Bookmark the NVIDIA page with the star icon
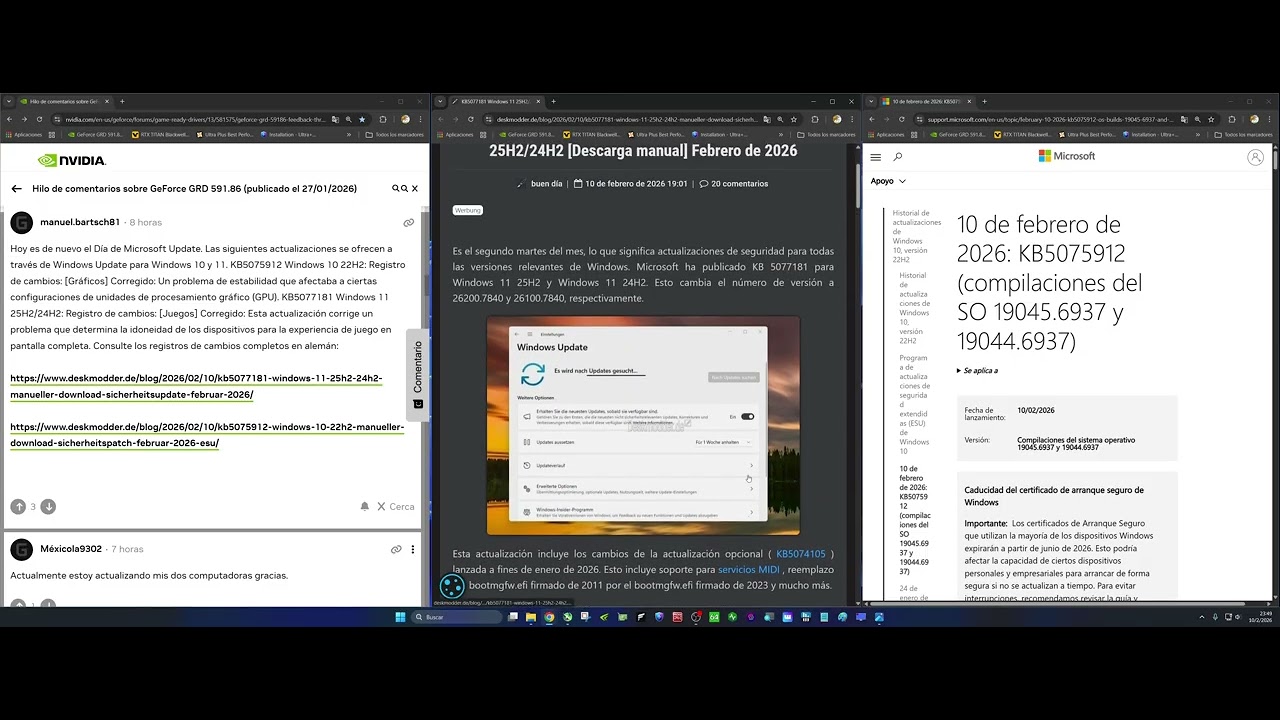The height and width of the screenshot is (720, 1280). [x=362, y=119]
